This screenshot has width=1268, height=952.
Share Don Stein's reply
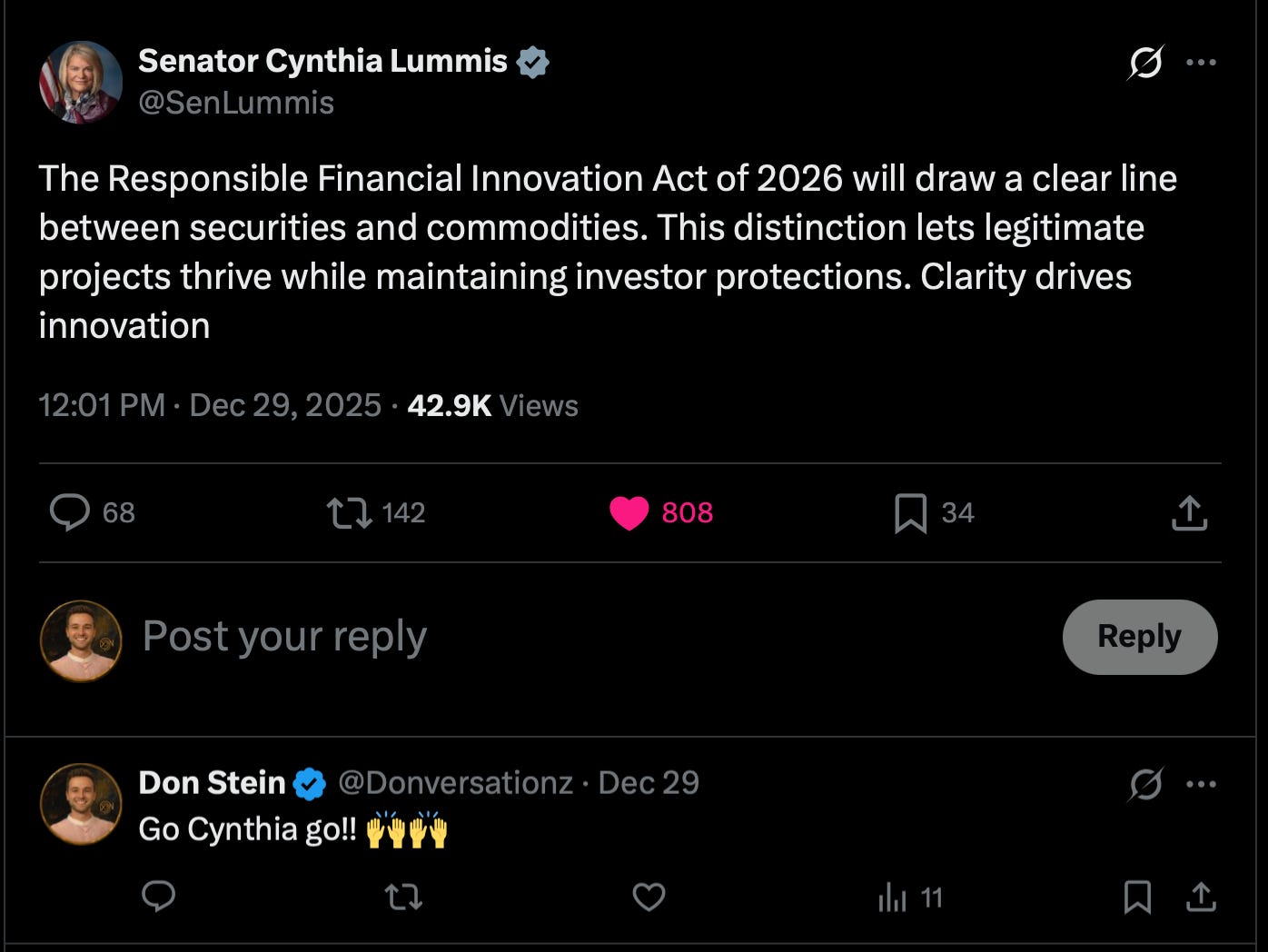[1201, 897]
